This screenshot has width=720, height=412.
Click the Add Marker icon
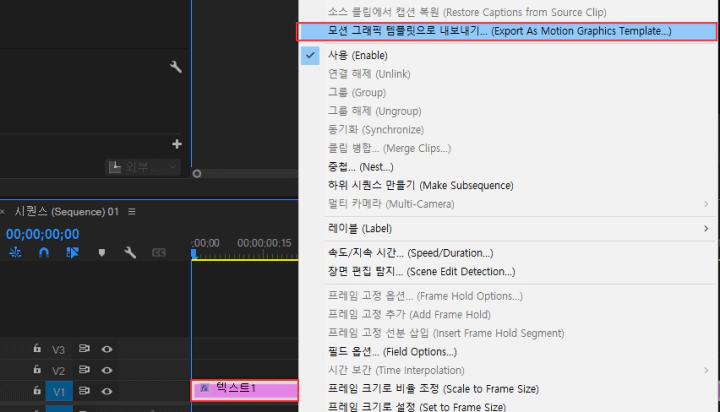pos(101,253)
